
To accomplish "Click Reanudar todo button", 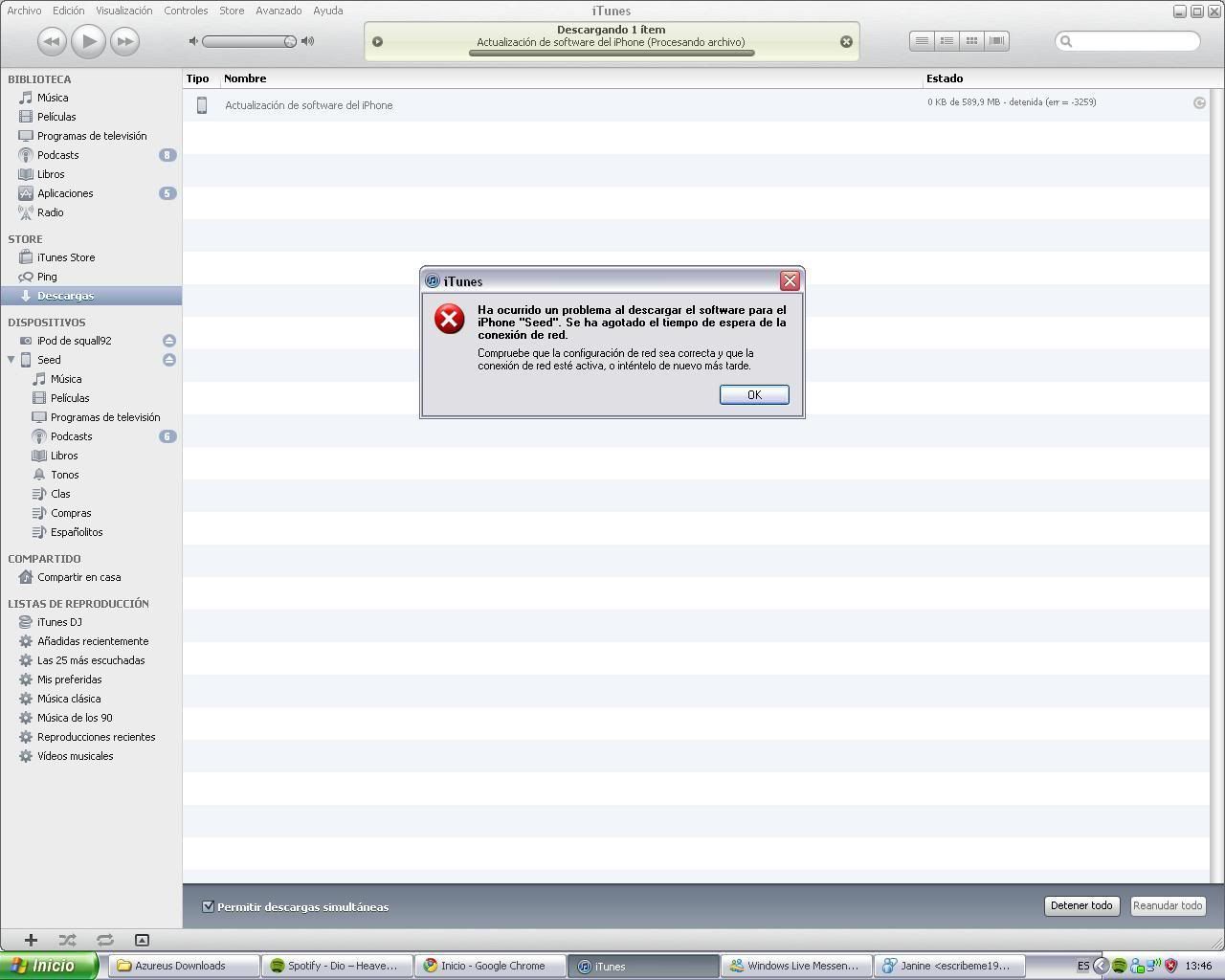I will tap(1167, 905).
